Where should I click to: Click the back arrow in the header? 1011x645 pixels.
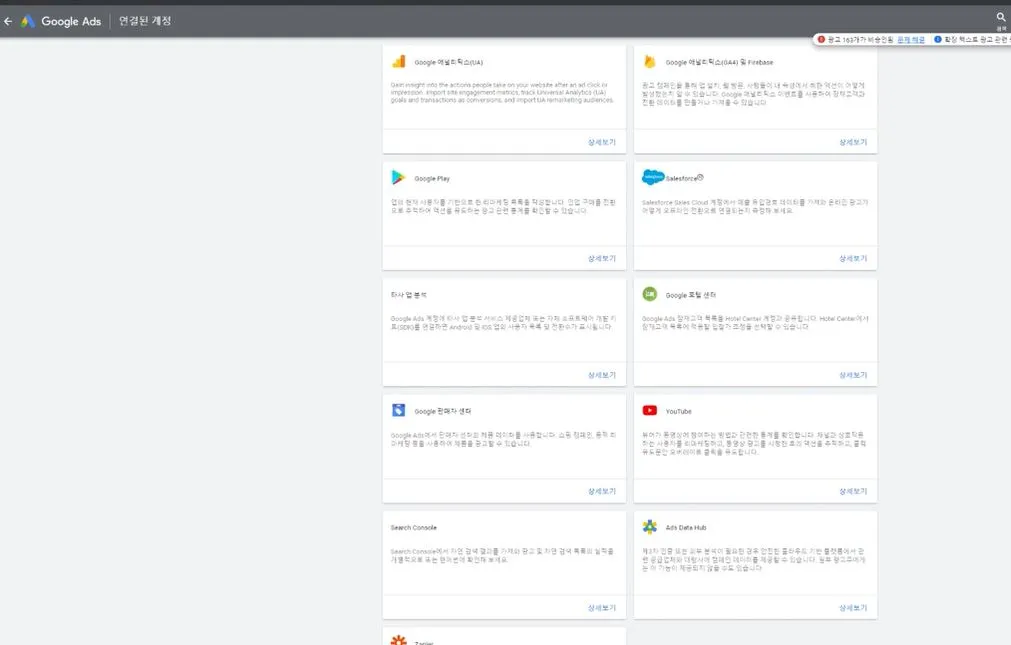pyautogui.click(x=8, y=21)
